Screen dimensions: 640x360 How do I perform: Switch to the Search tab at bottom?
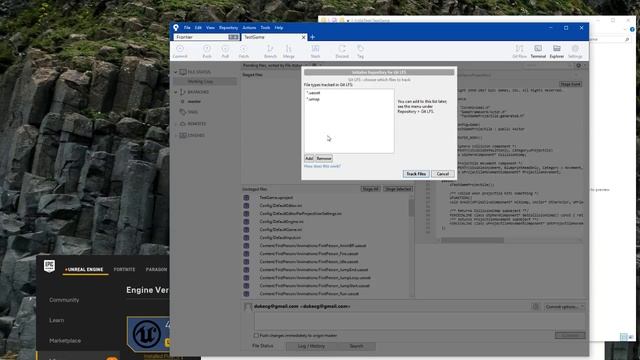coord(356,346)
